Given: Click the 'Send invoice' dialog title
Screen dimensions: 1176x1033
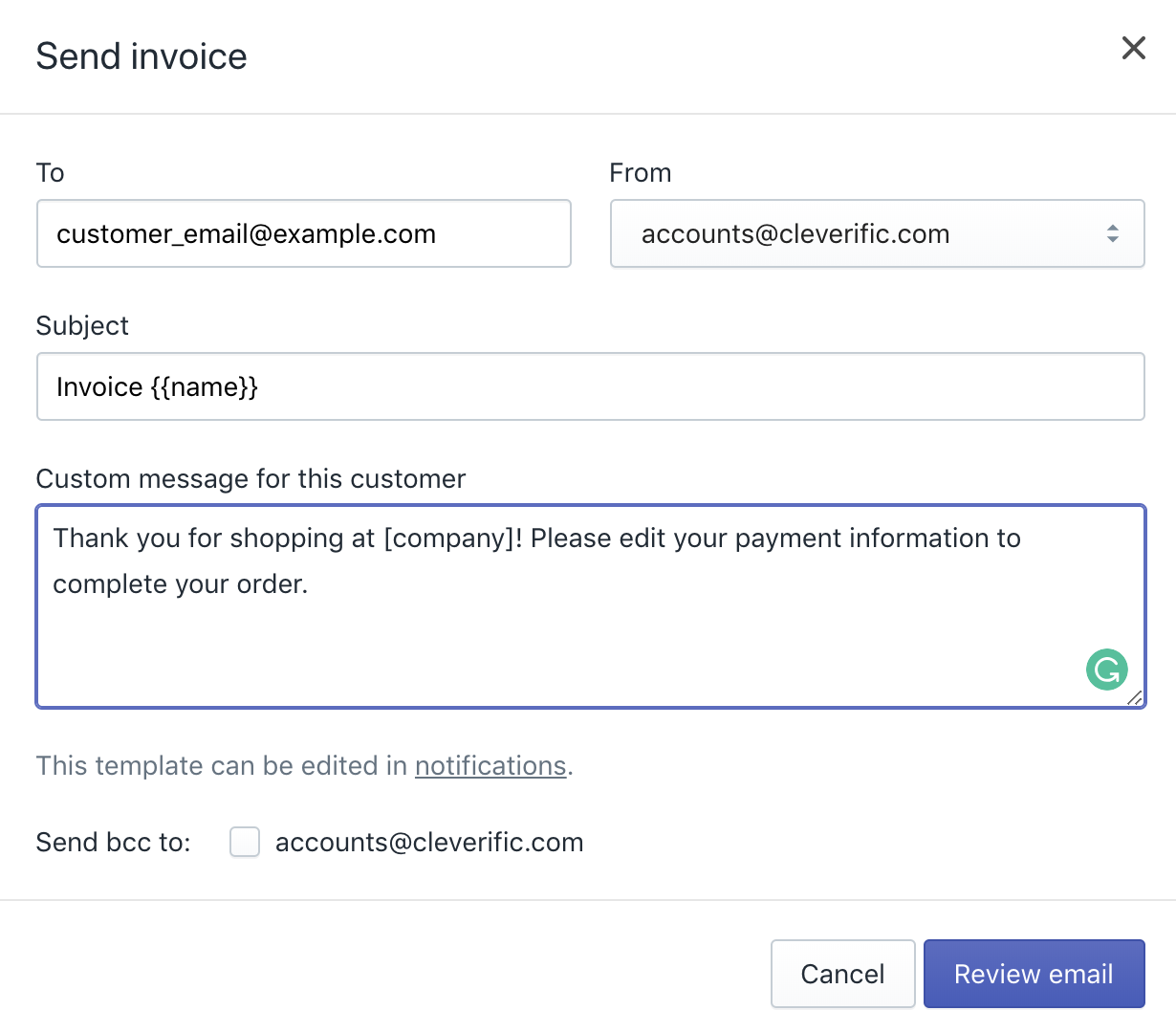Looking at the screenshot, I should coord(142,56).
